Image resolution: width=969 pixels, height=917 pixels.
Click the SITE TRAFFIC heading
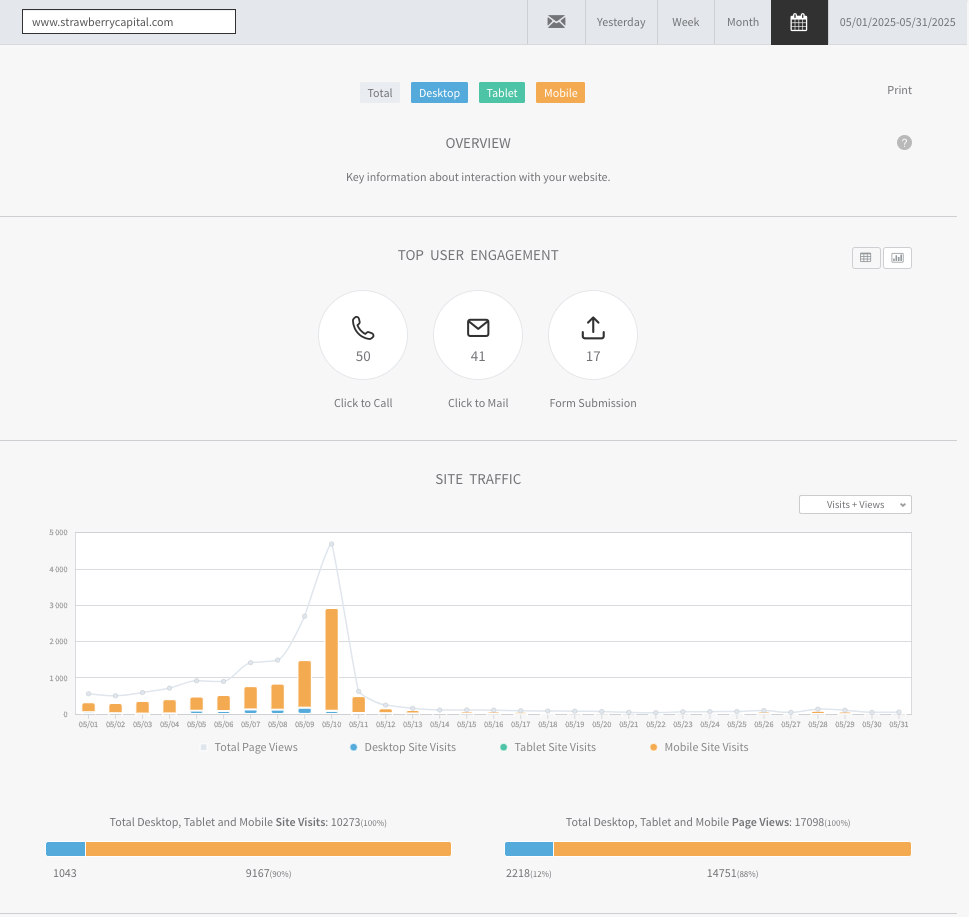(x=478, y=479)
